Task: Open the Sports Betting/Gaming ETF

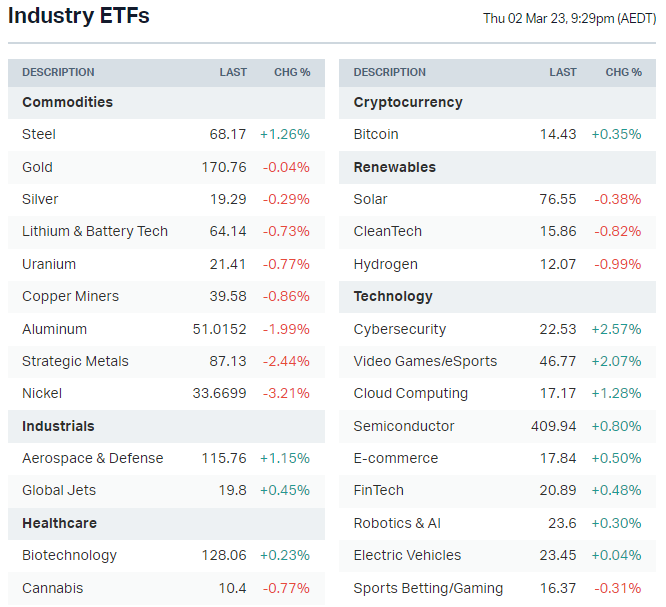Action: point(428,588)
